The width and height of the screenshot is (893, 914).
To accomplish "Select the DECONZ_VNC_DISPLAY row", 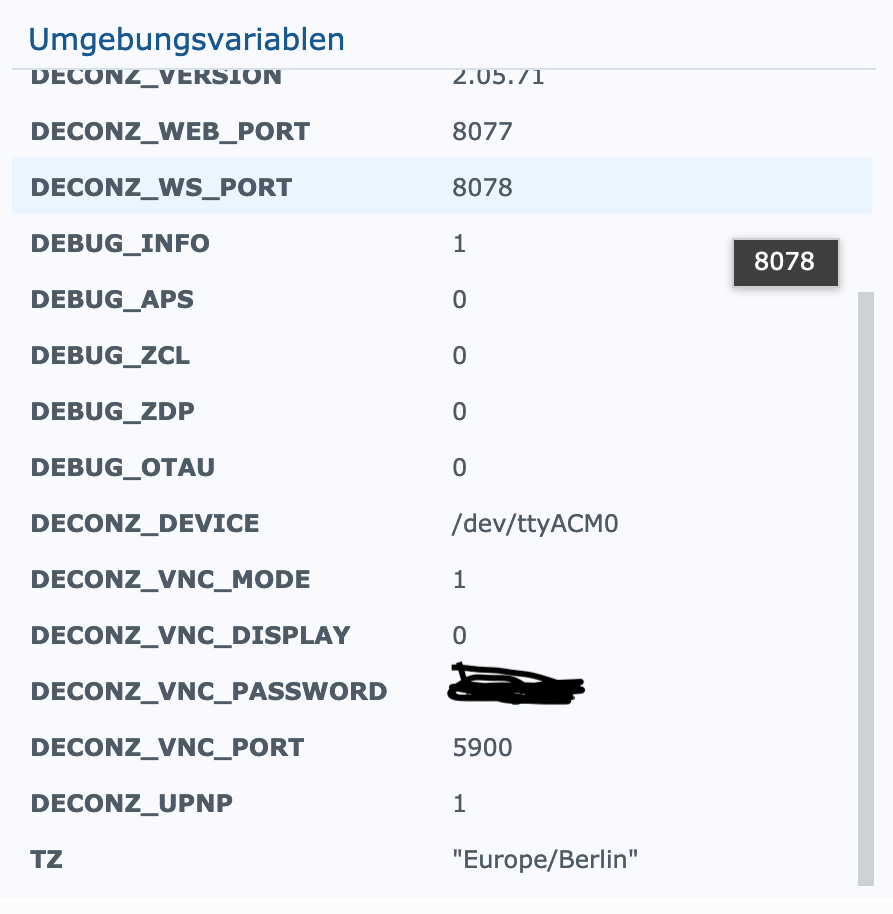I will click(442, 635).
